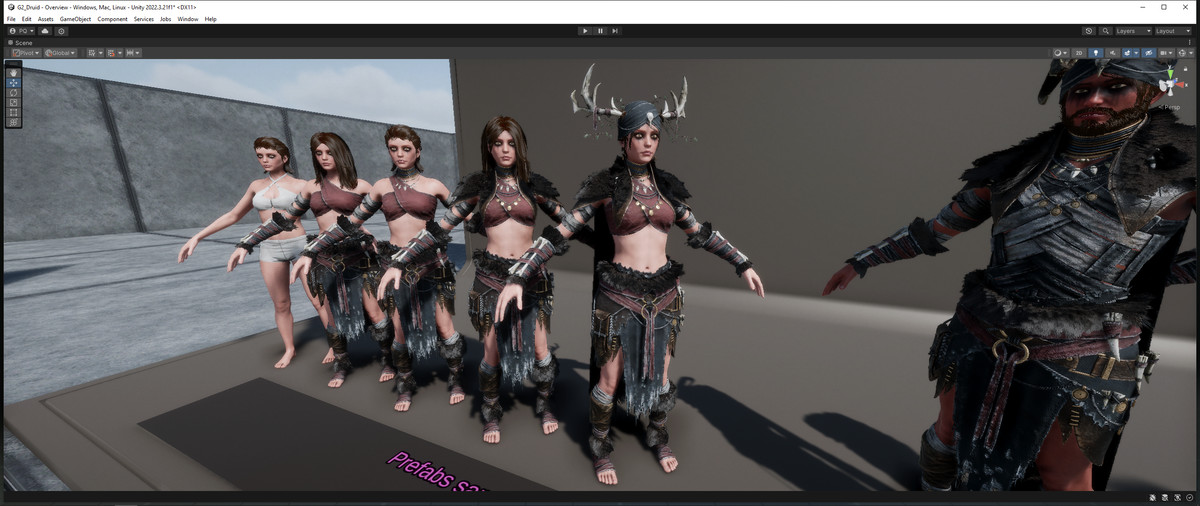
Task: Open the Pivot handle position dropdown
Action: click(25, 53)
